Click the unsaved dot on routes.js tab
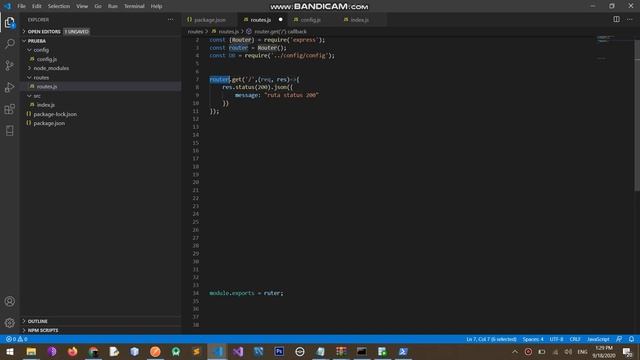This screenshot has width=640, height=360. click(x=280, y=20)
